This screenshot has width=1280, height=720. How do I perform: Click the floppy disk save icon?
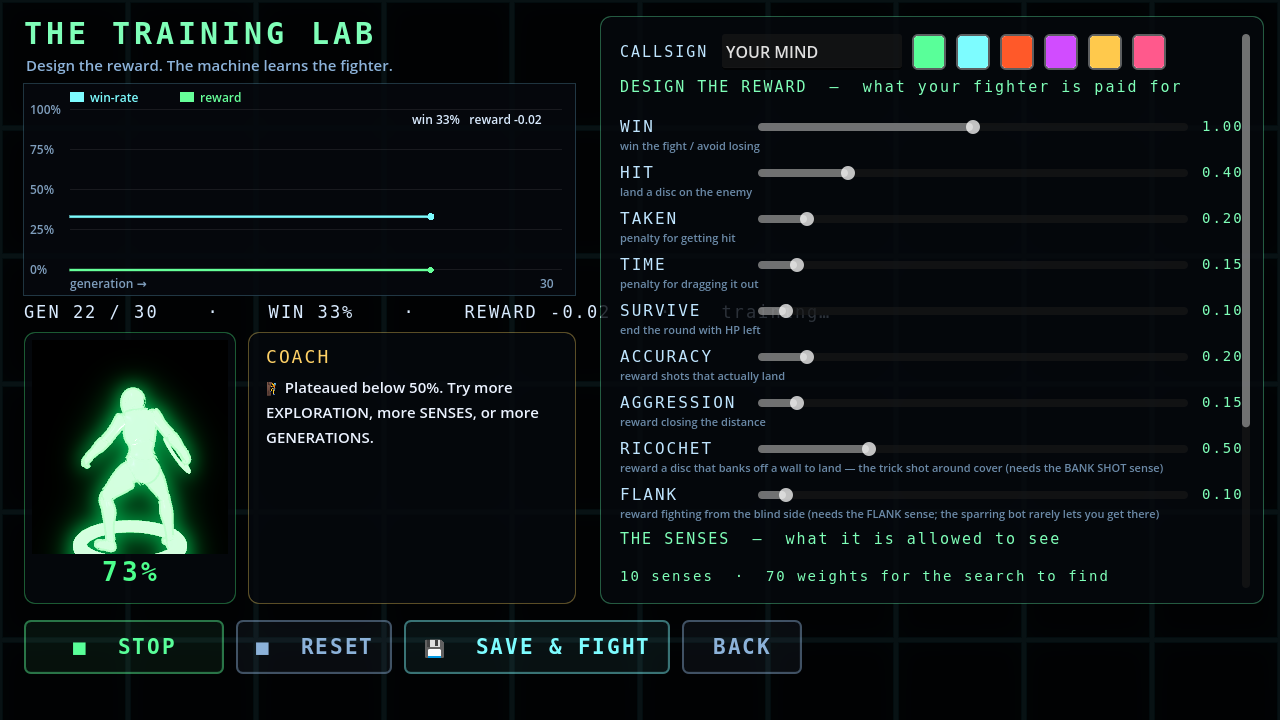click(x=434, y=648)
